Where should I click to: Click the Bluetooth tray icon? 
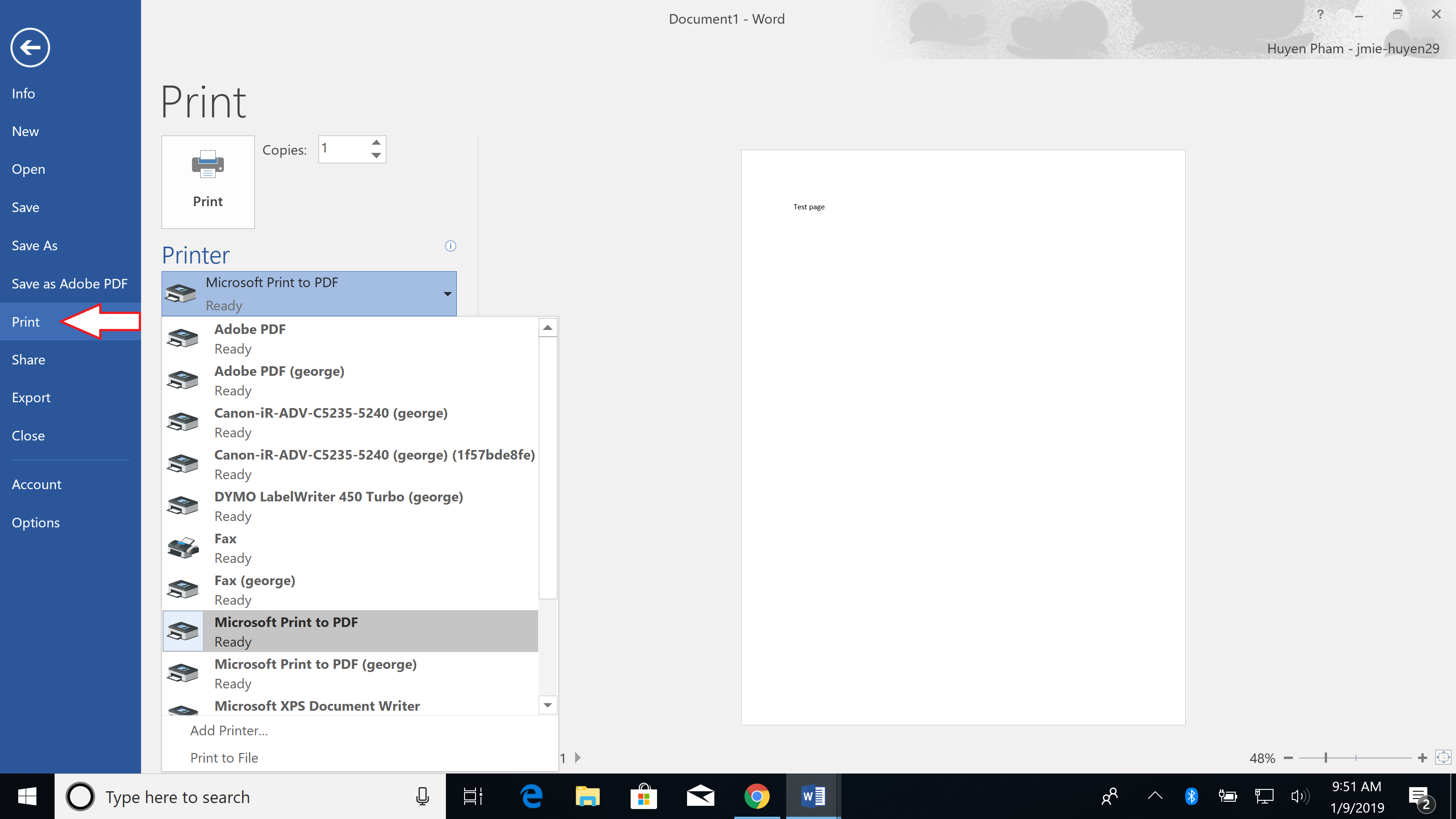pos(1191,796)
